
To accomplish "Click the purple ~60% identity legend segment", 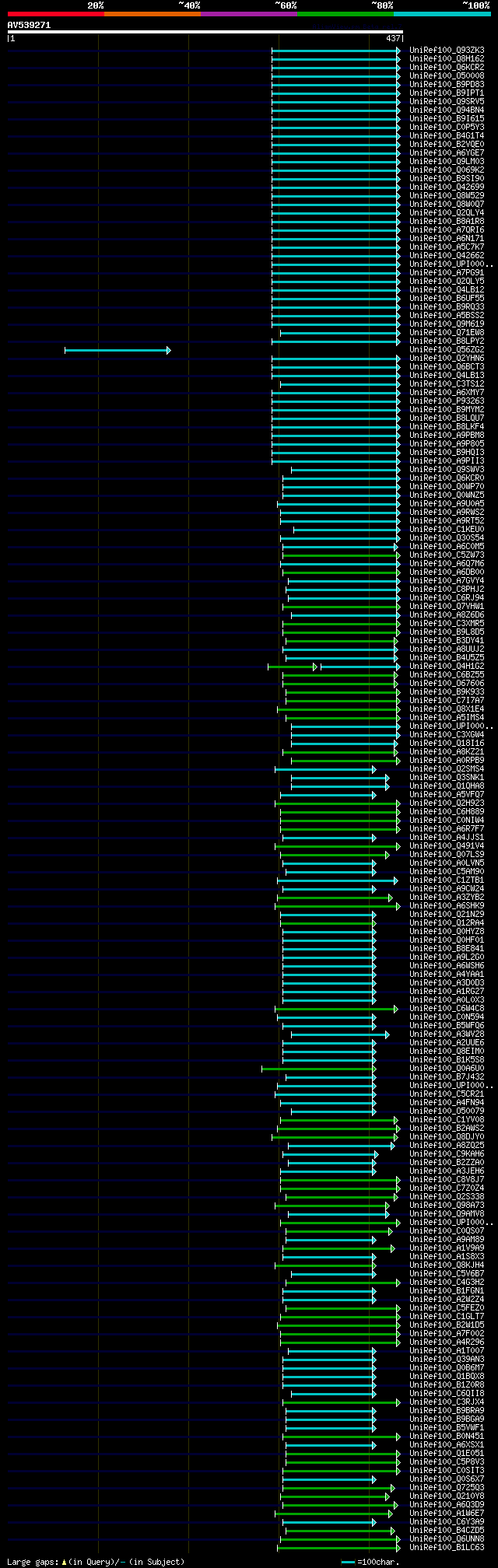I will pyautogui.click(x=249, y=14).
